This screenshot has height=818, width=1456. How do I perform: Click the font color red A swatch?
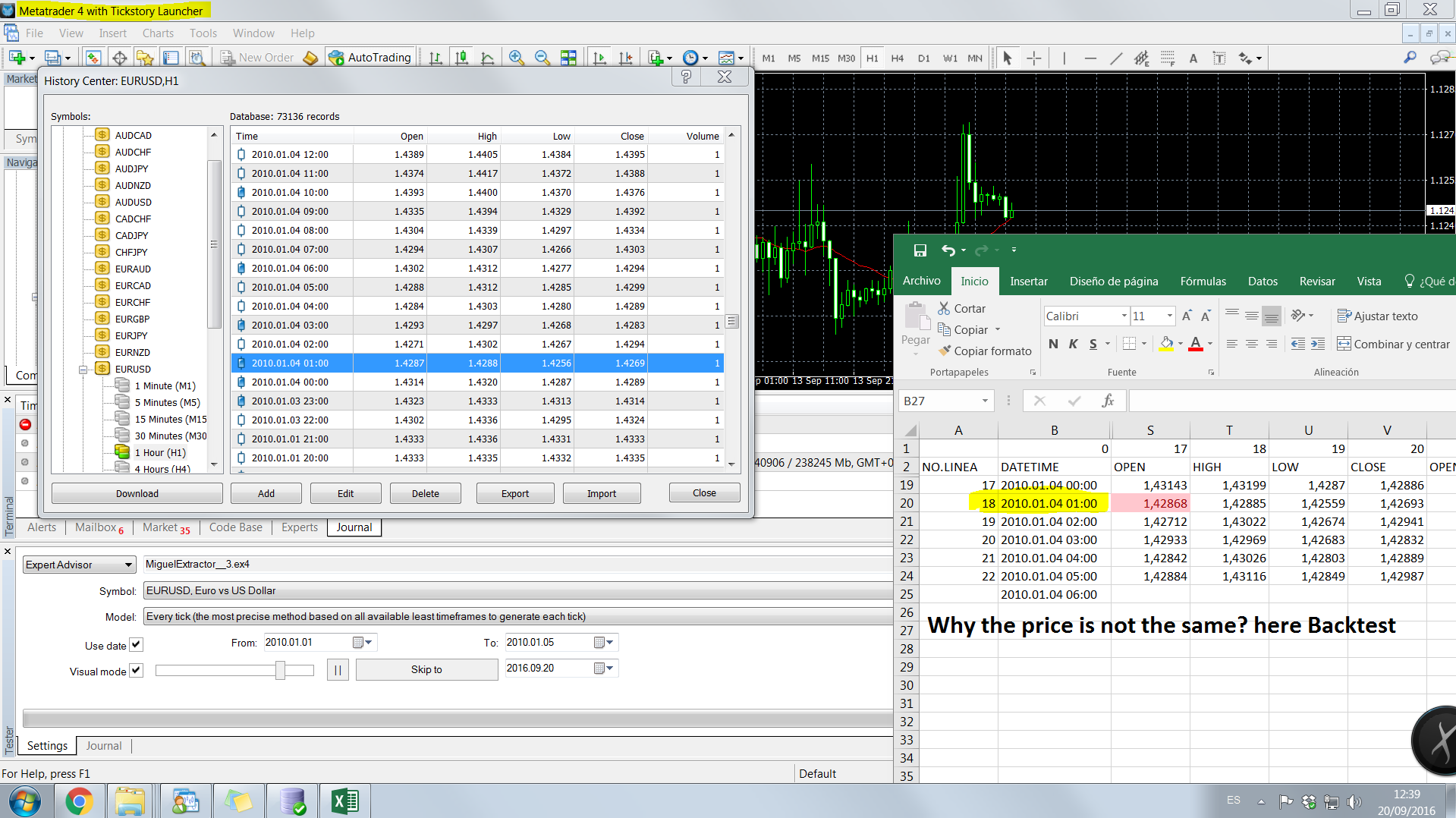tap(1196, 345)
